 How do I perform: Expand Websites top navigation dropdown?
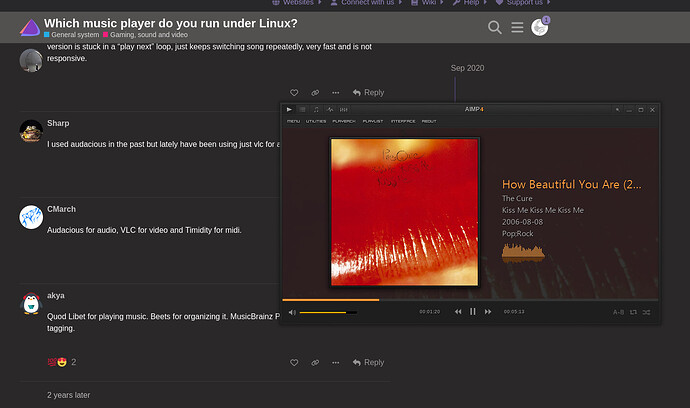[x=297, y=3]
